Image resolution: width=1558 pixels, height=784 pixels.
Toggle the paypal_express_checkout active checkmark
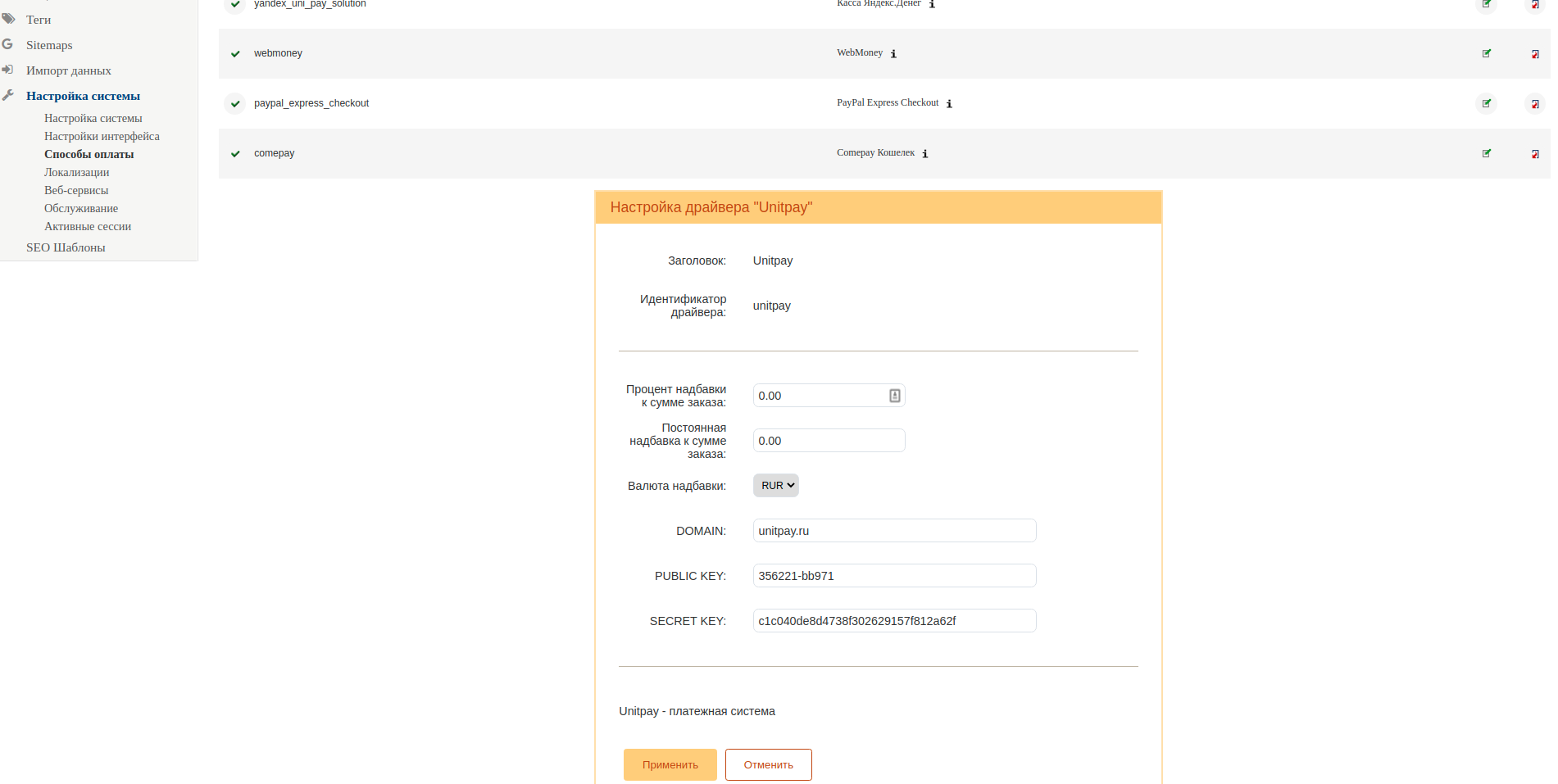pos(235,104)
